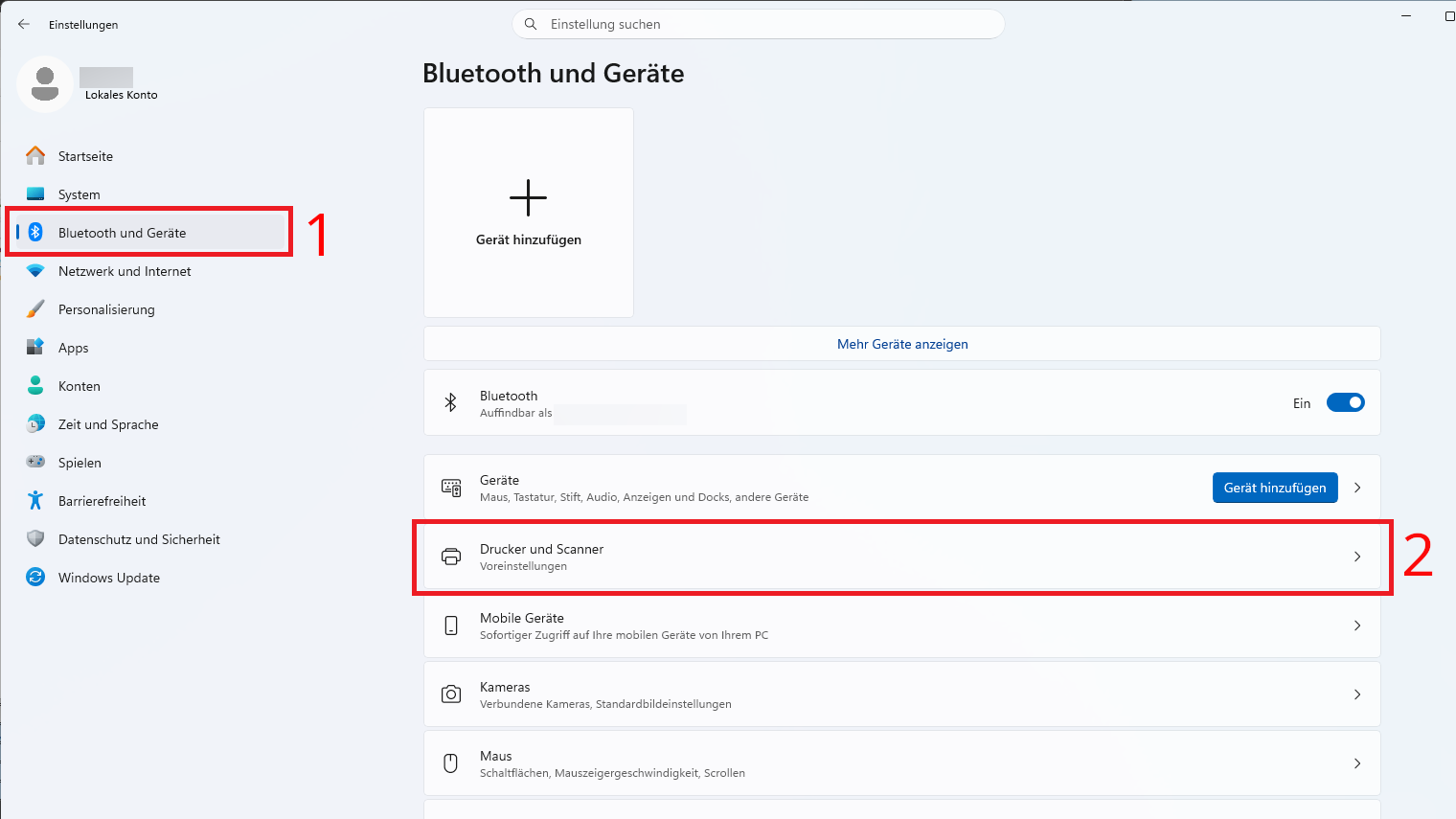
Task: Go to Zeit und Sprache section
Action: tap(108, 424)
